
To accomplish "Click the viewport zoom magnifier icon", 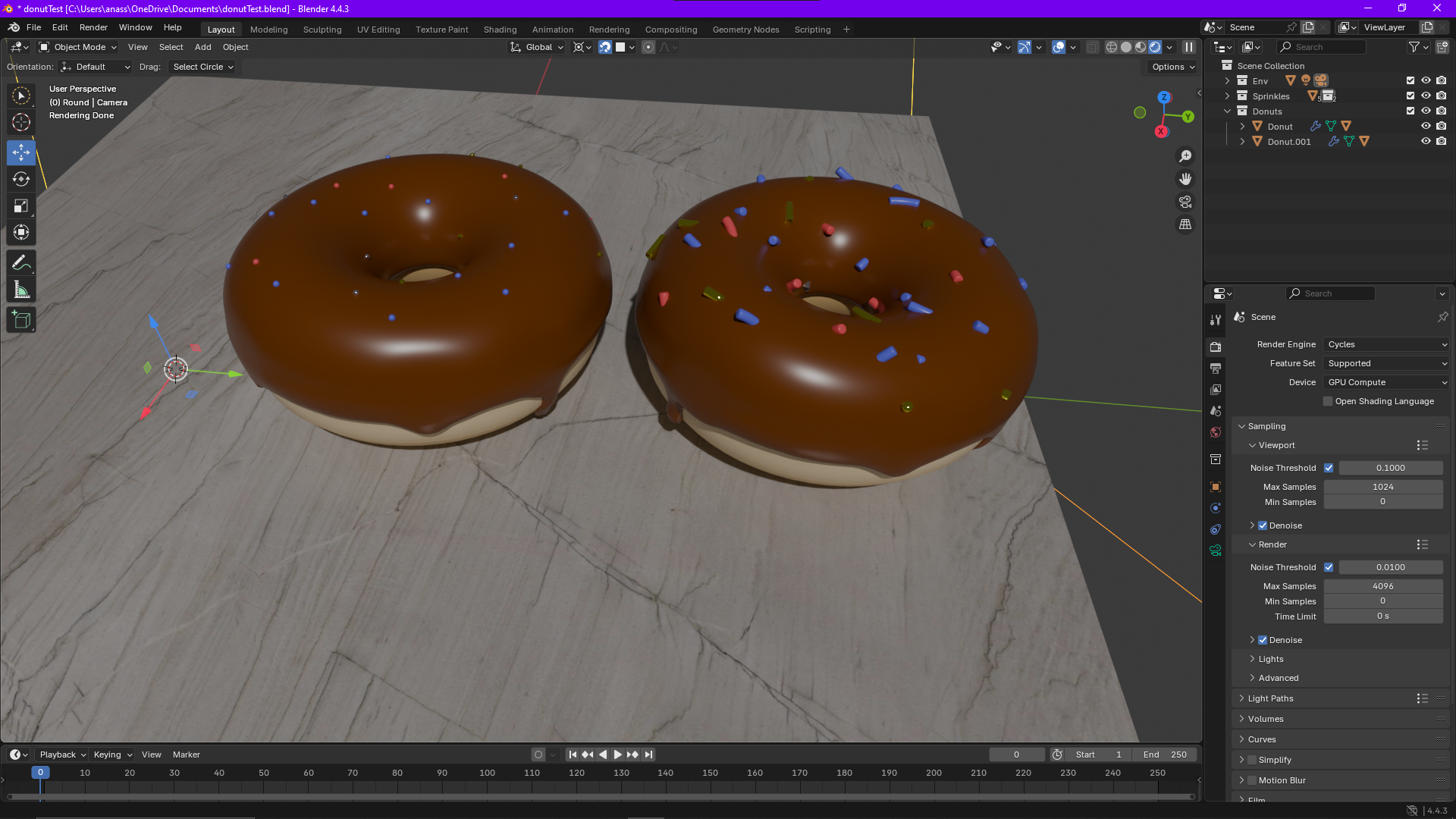I will click(1185, 156).
